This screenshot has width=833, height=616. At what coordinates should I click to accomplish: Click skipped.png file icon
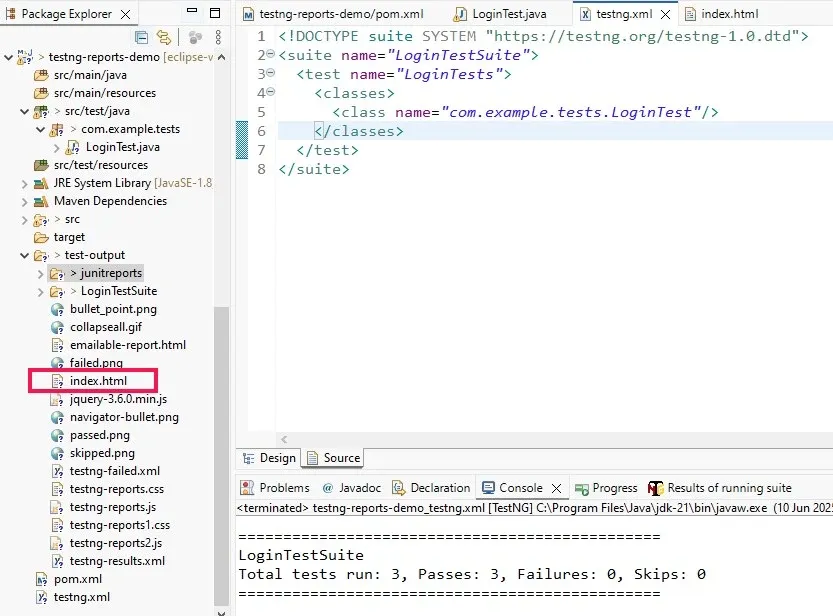[x=57, y=454]
